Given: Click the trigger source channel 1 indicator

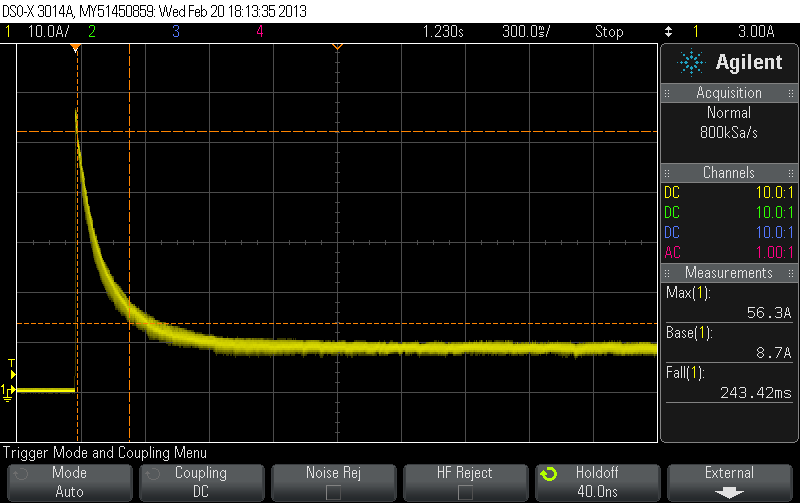Looking at the screenshot, I should tap(695, 32).
